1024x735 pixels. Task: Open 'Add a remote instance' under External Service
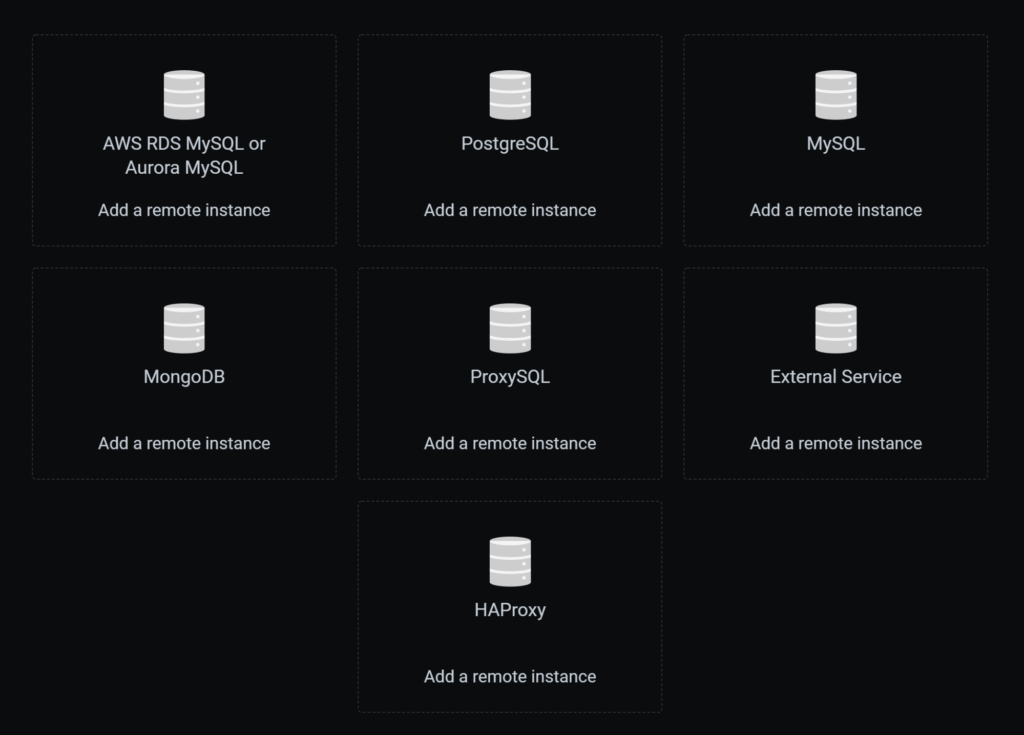tap(836, 443)
